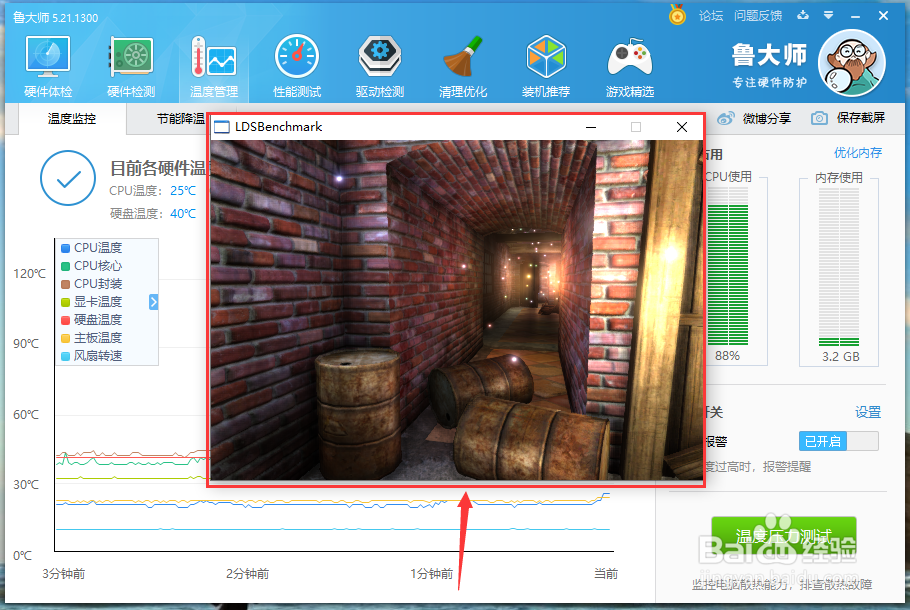910x610 pixels.
Task: Open 游戏精选 gamepad icon
Action: tap(630, 66)
